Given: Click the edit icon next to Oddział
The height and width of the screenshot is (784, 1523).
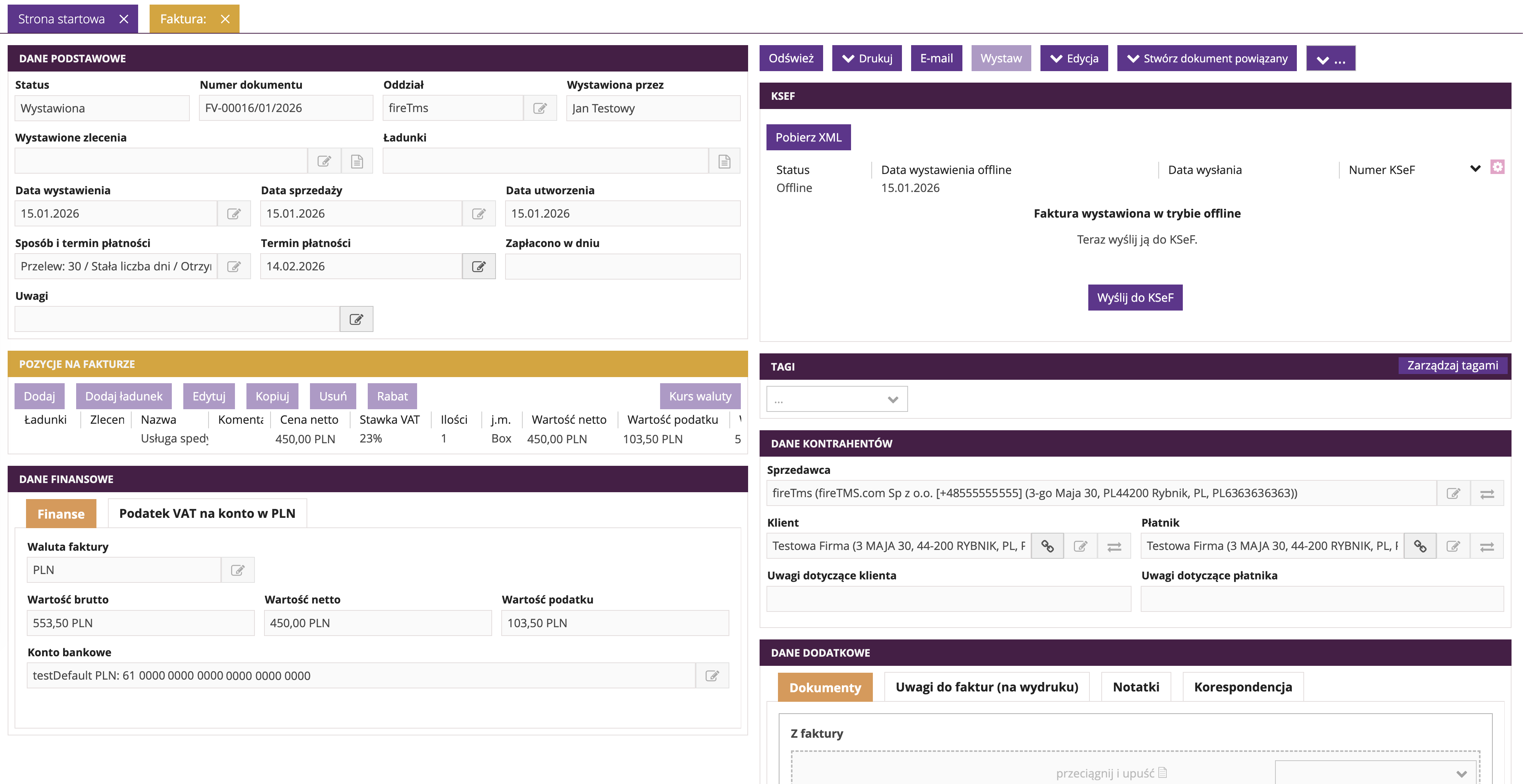Looking at the screenshot, I should coord(540,108).
